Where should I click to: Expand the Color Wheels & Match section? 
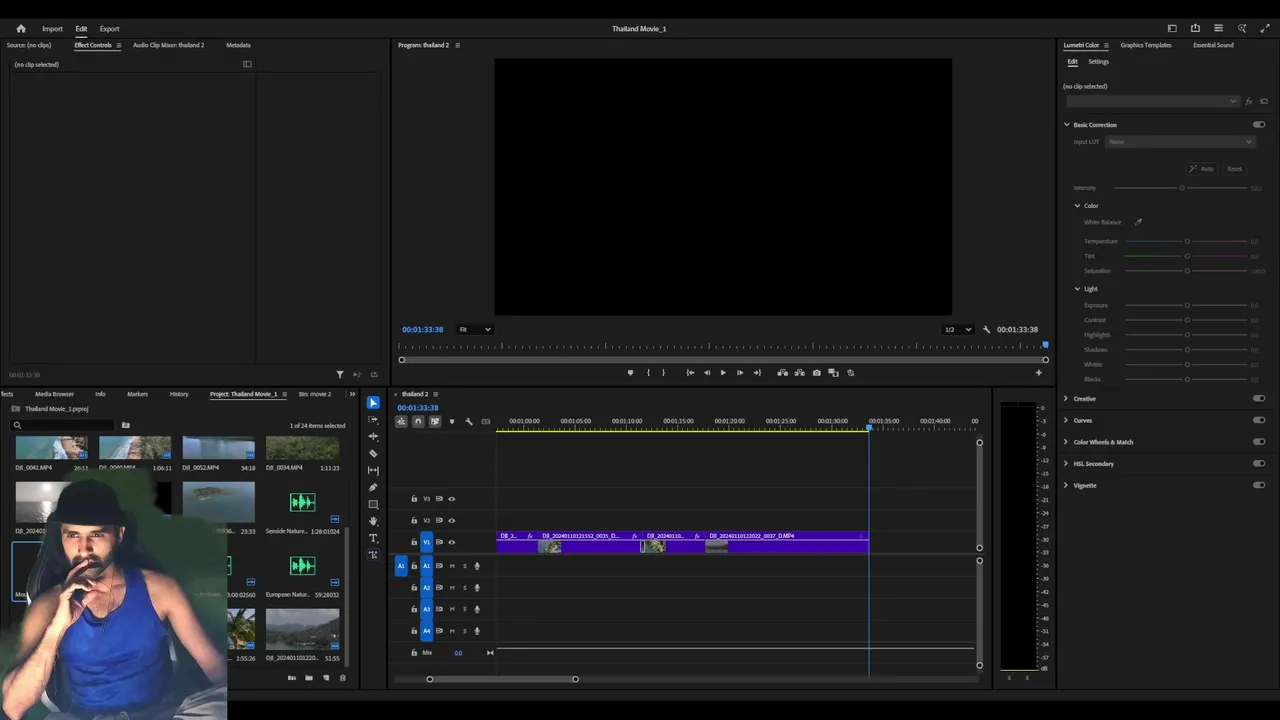1066,442
